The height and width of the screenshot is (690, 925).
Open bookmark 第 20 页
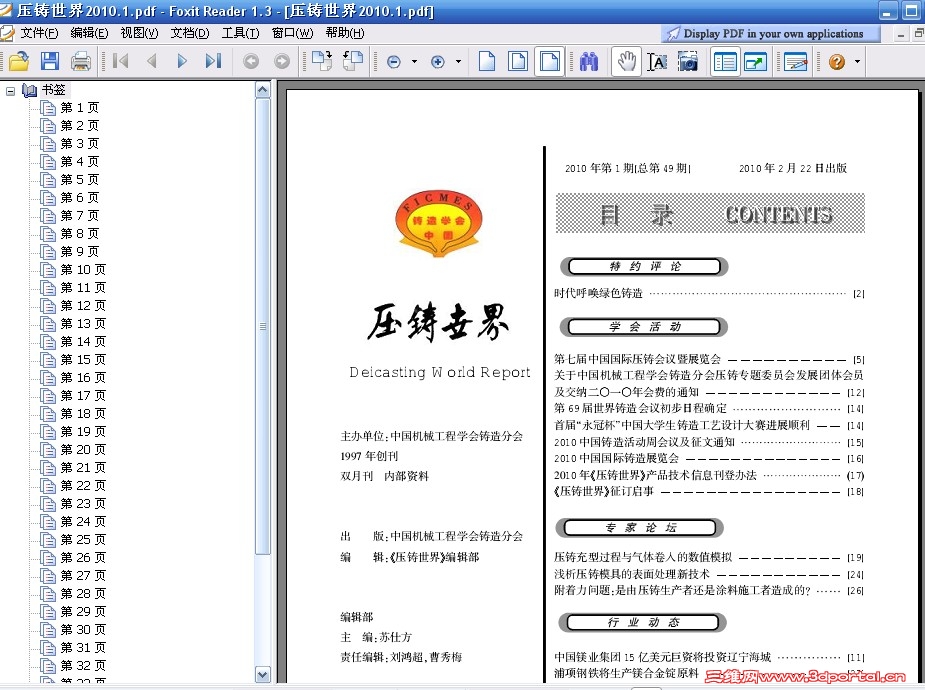tap(83, 450)
